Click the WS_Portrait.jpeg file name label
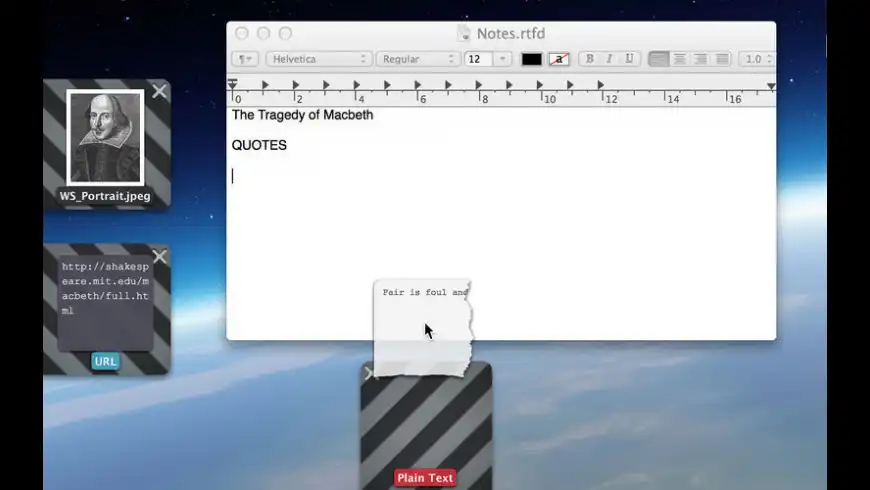Image resolution: width=870 pixels, height=490 pixels. click(x=105, y=196)
